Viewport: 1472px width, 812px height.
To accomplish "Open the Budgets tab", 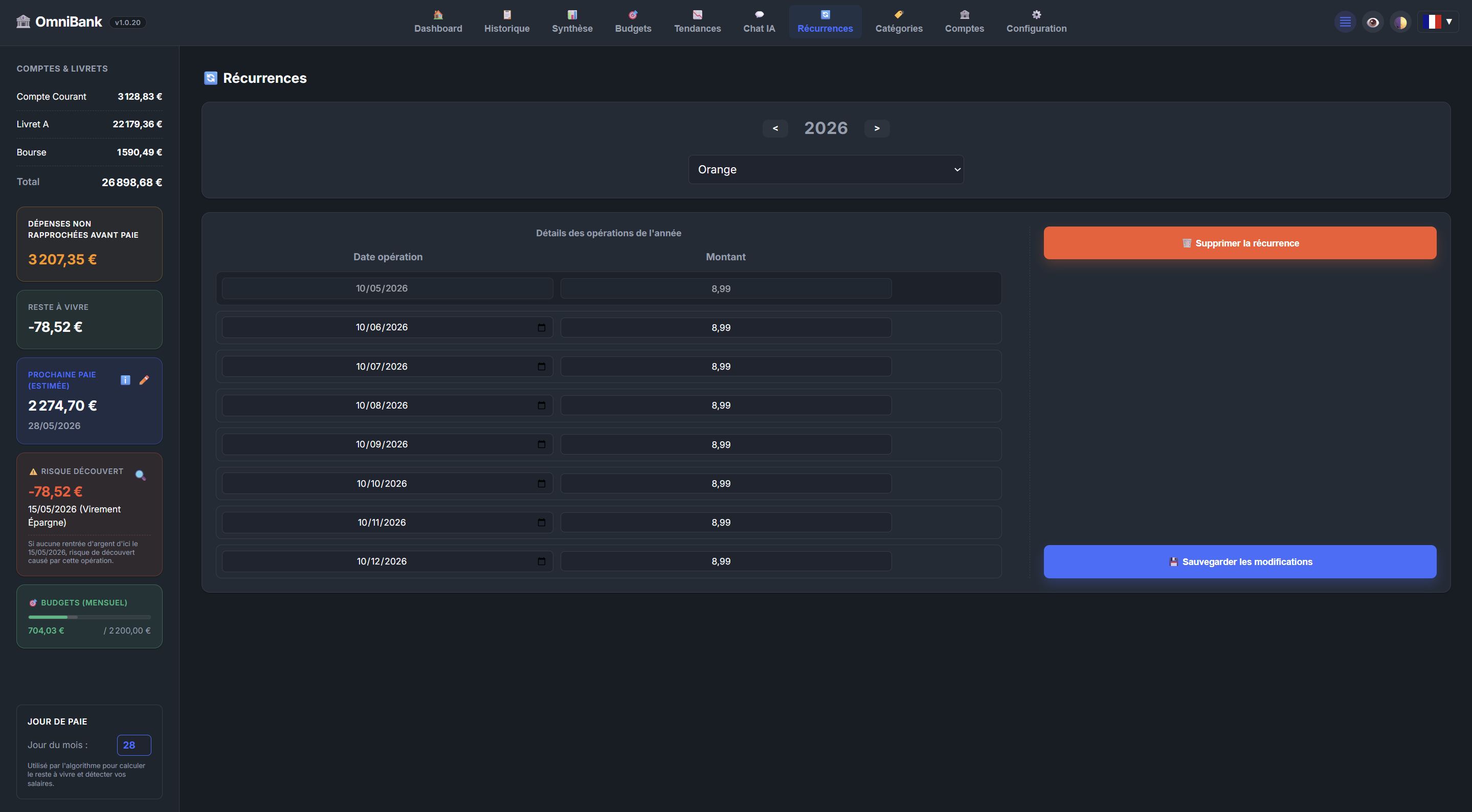I will click(633, 21).
